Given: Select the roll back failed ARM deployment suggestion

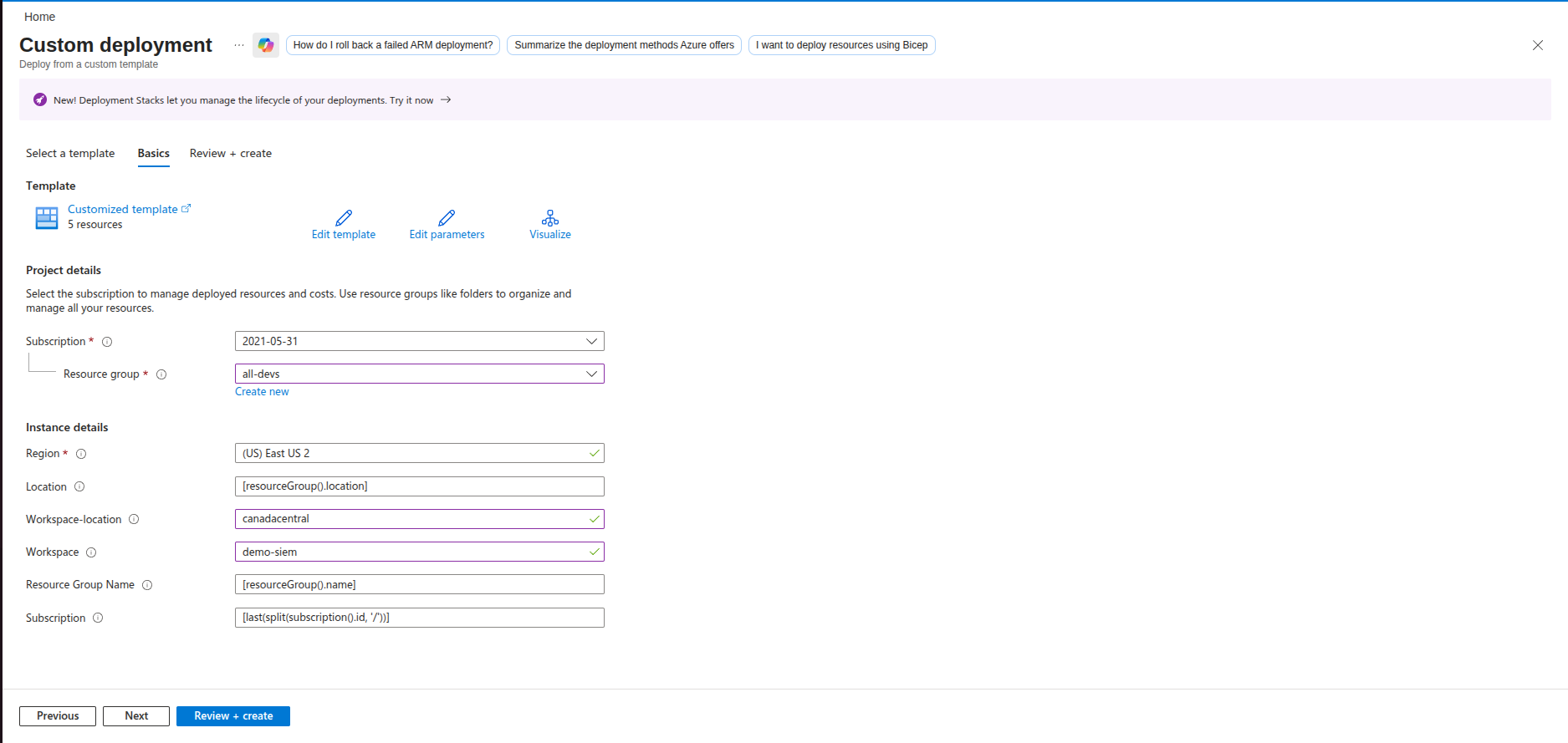Looking at the screenshot, I should pos(393,45).
